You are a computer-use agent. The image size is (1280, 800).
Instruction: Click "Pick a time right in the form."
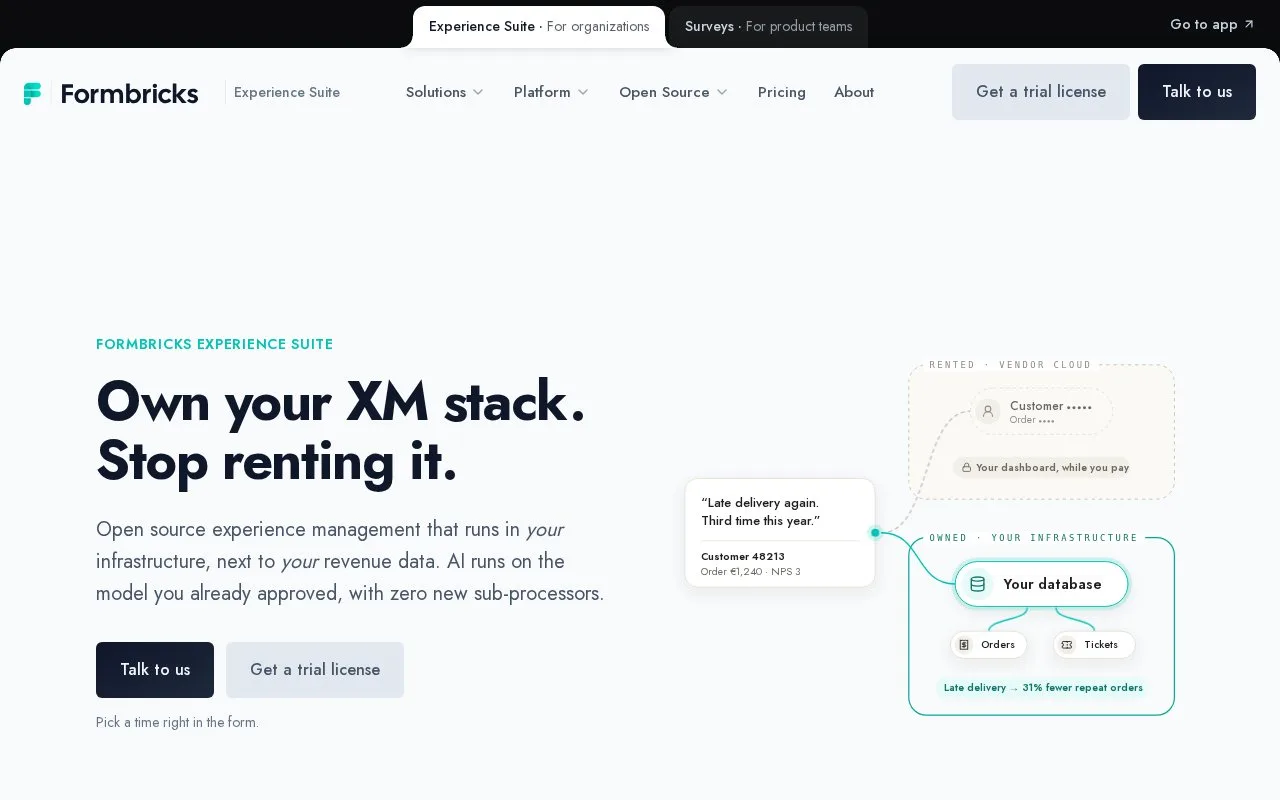click(x=177, y=722)
